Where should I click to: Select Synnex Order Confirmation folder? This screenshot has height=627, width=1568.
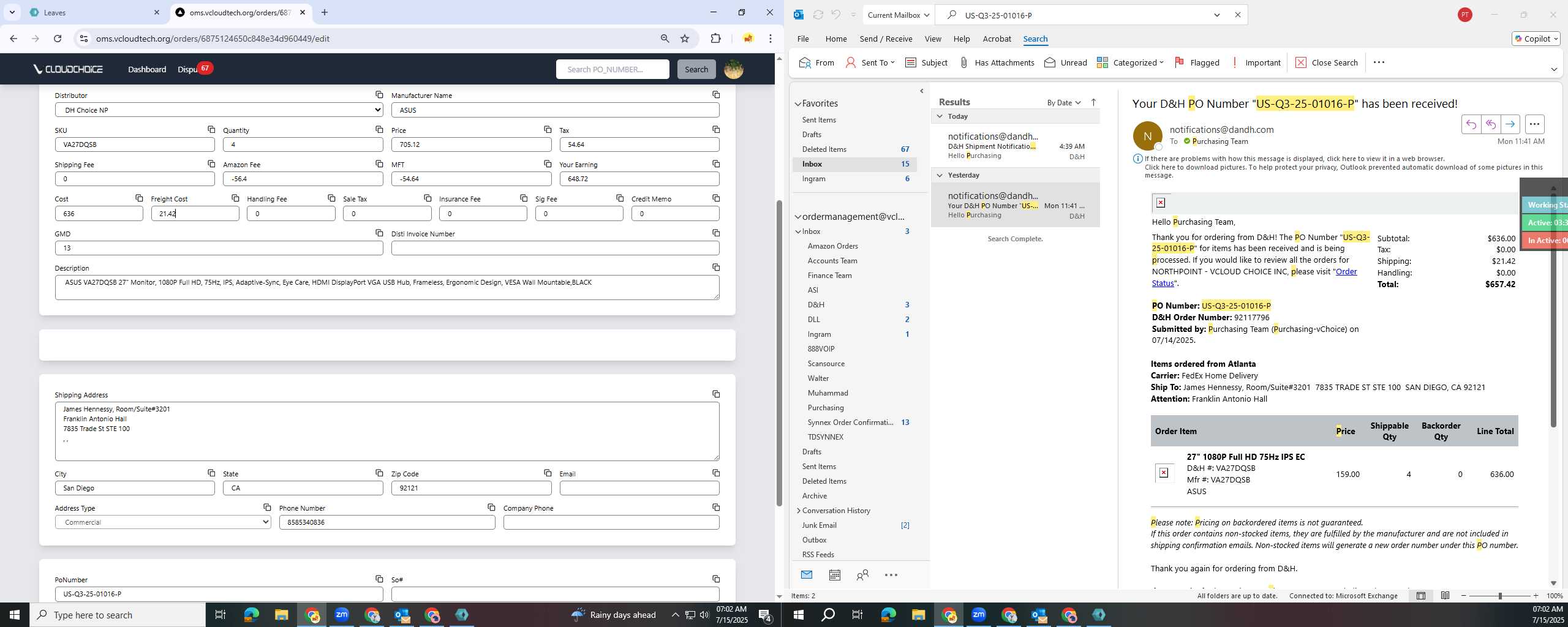coord(850,422)
